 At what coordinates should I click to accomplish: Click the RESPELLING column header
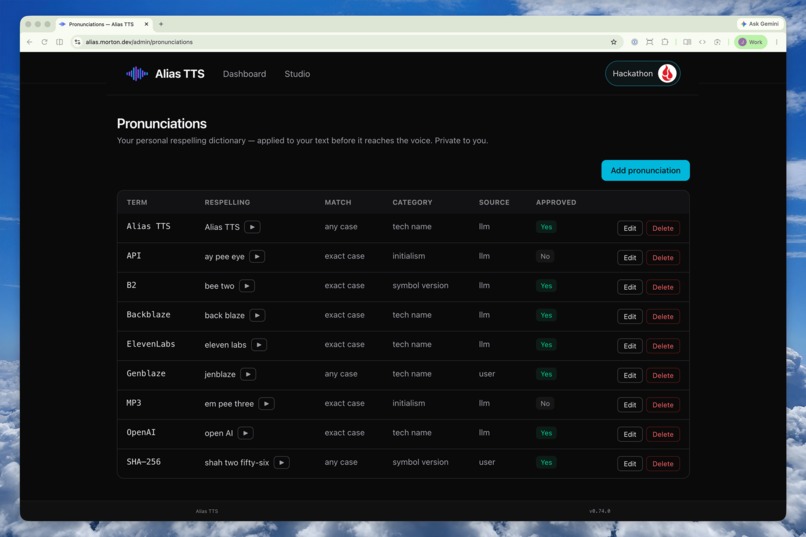click(x=227, y=202)
